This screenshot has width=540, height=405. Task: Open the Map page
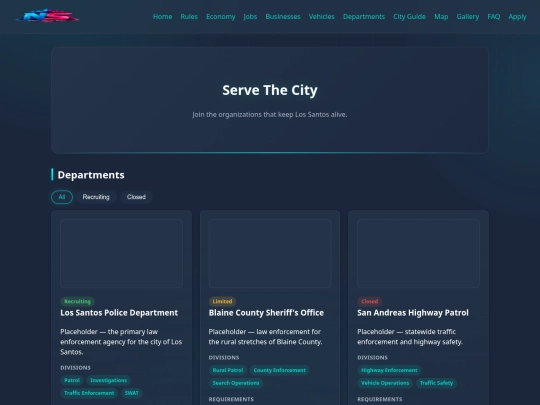coord(441,17)
